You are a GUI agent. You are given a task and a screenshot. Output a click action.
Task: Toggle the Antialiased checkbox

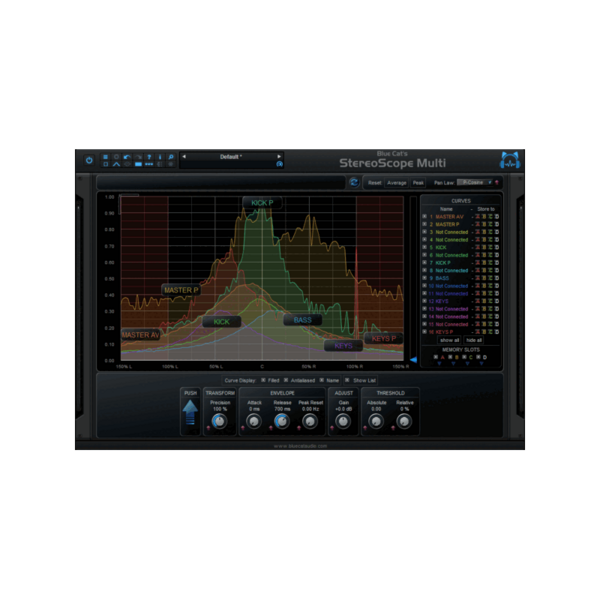tap(286, 380)
